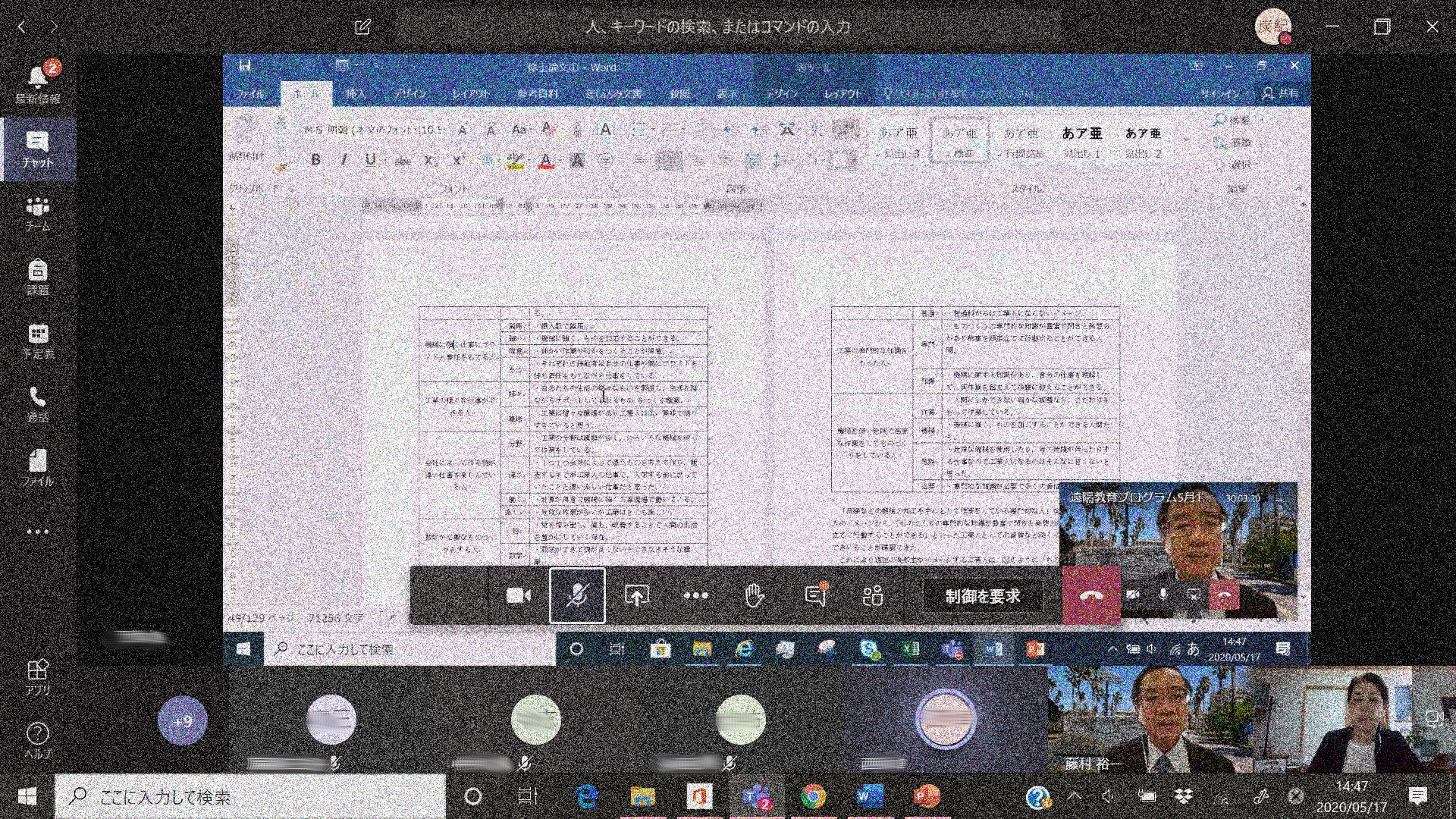This screenshot has width=1456, height=819.
Task: Click 検索 in the Word editing group
Action: 1232,120
